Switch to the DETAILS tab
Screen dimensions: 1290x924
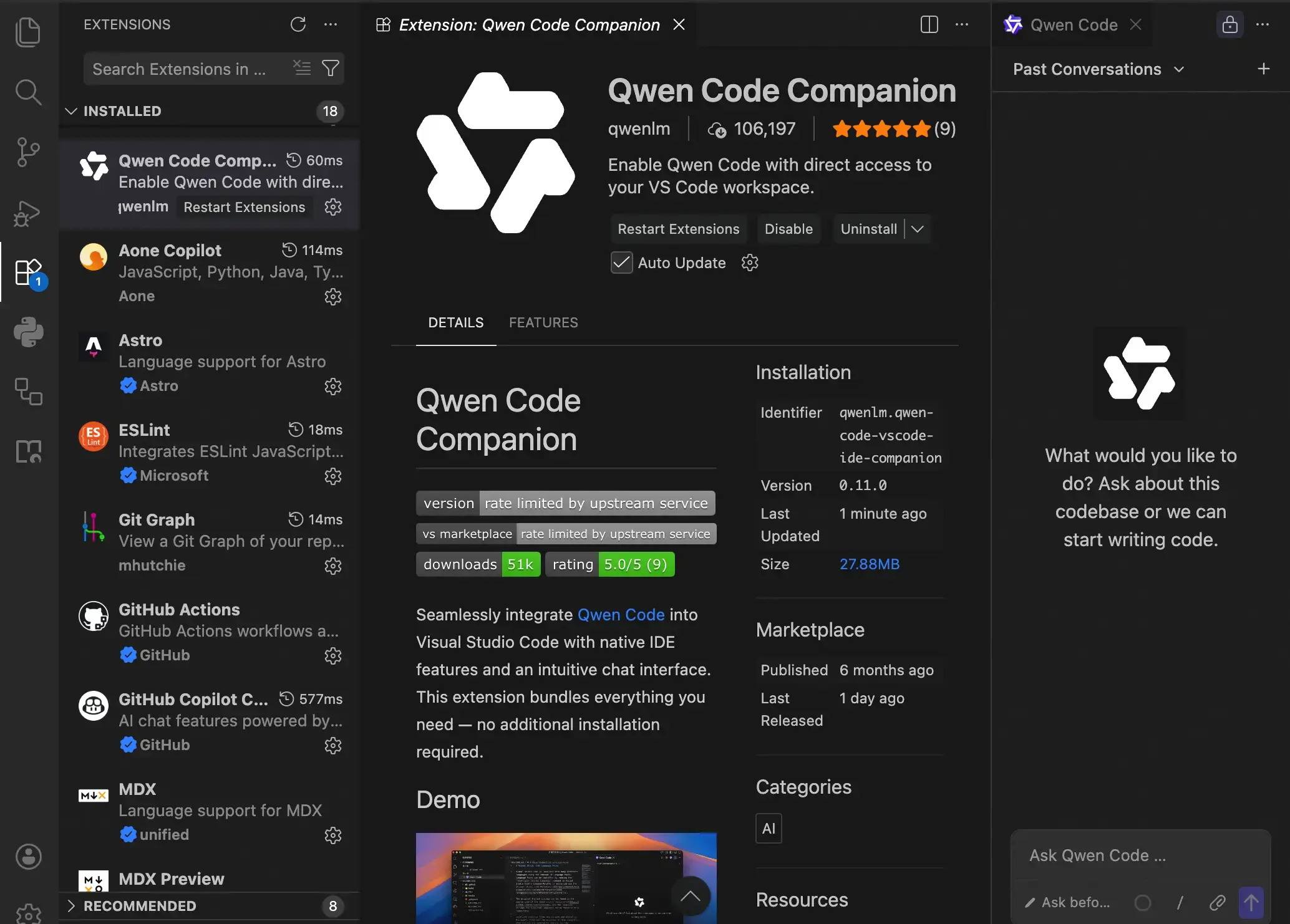coord(456,322)
